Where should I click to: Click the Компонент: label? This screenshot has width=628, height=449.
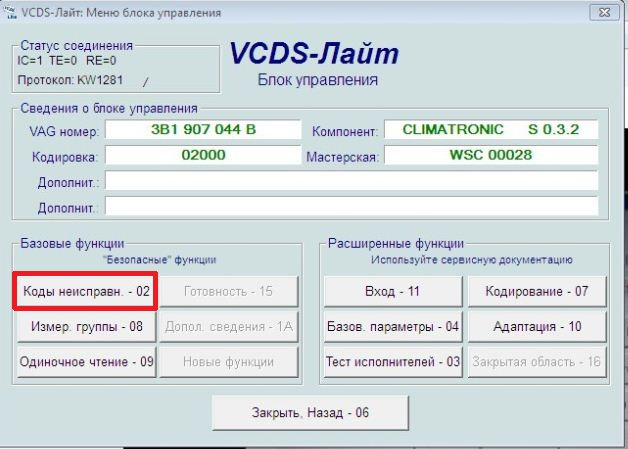345,131
